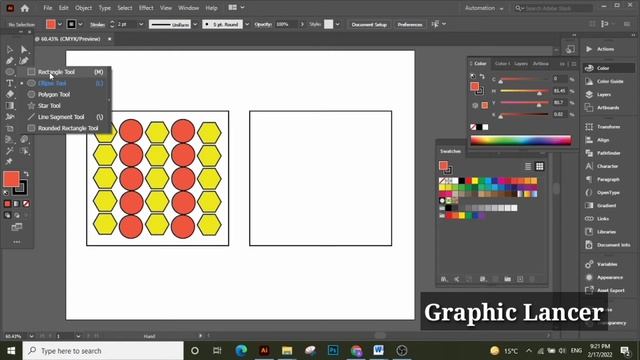This screenshot has width=640, height=360.
Task: Open the File menu
Action: click(48, 8)
